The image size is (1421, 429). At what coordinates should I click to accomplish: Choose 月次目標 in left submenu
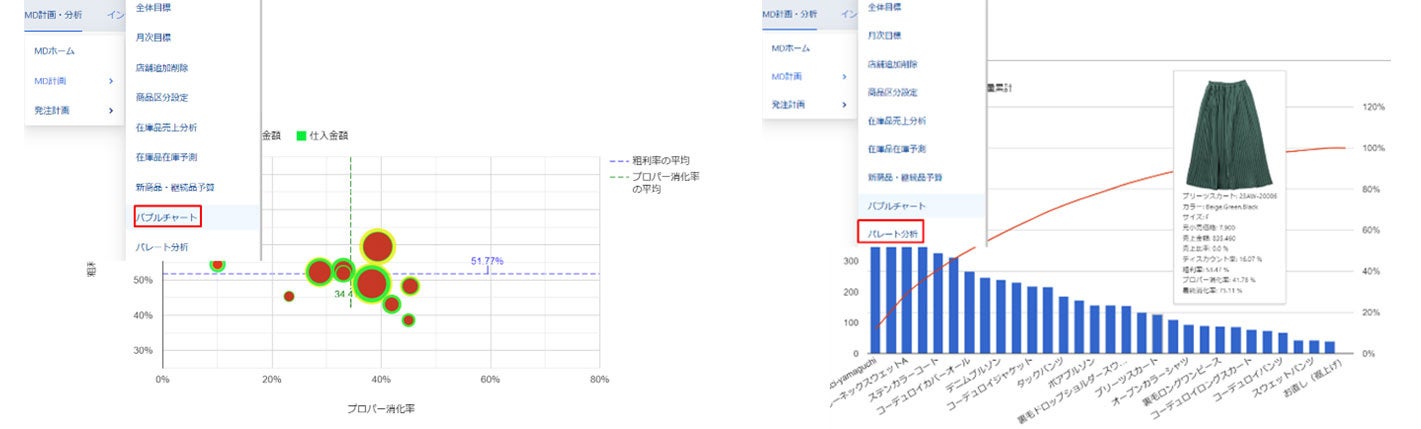pyautogui.click(x=153, y=37)
